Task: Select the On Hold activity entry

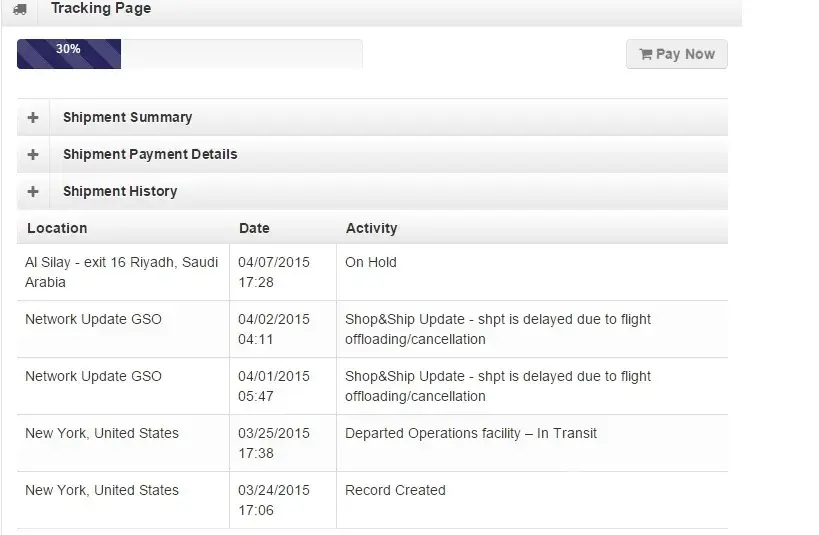Action: tap(371, 262)
